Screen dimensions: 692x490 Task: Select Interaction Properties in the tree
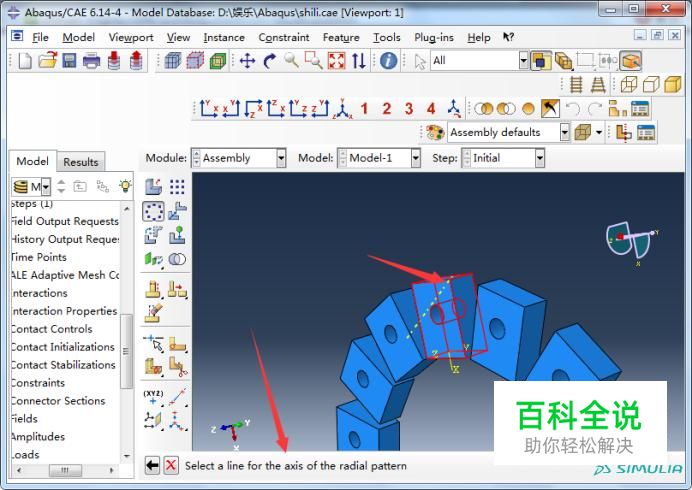click(x=64, y=311)
